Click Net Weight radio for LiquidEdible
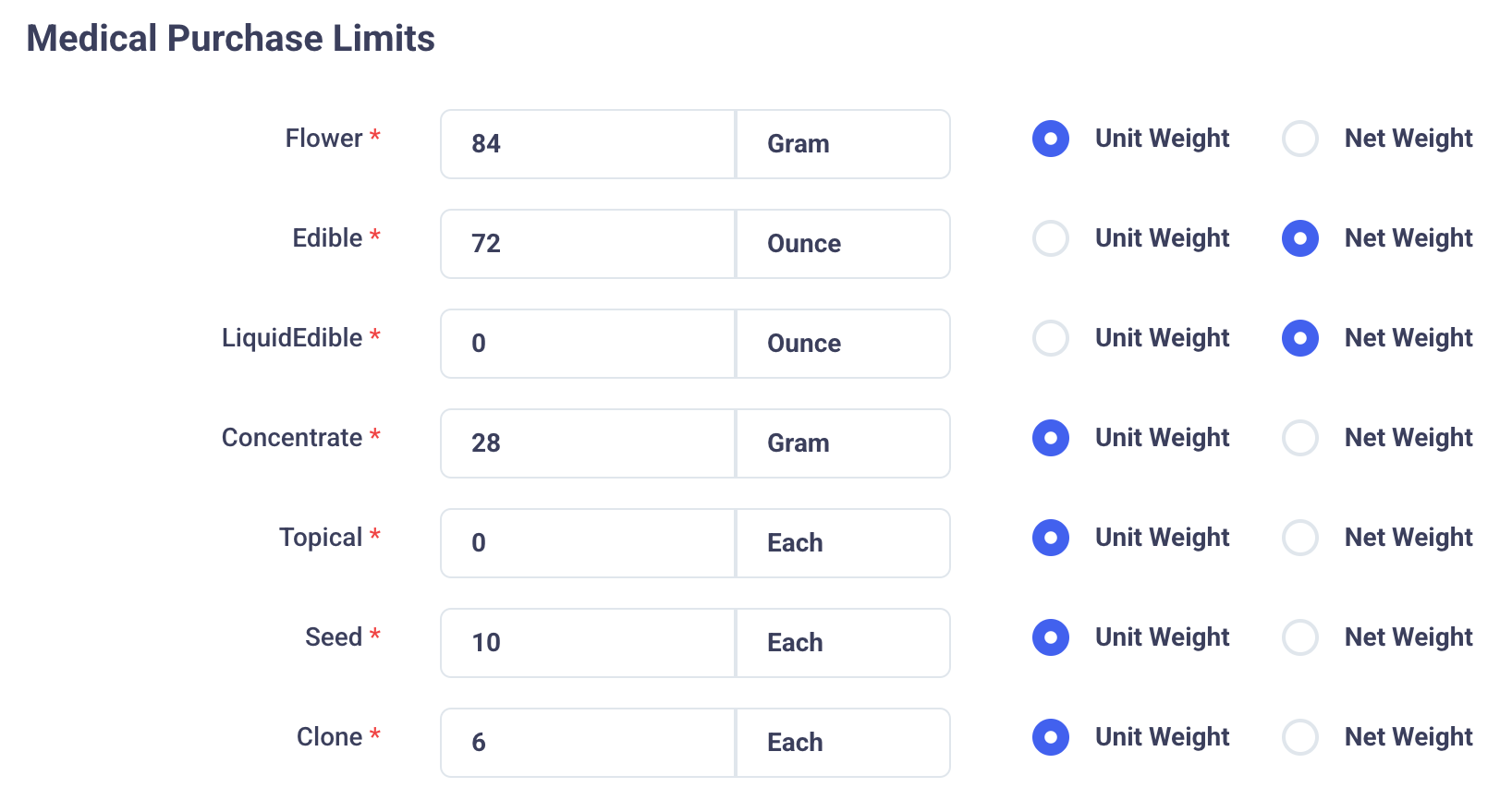This screenshot has width=1512, height=800. point(1299,338)
